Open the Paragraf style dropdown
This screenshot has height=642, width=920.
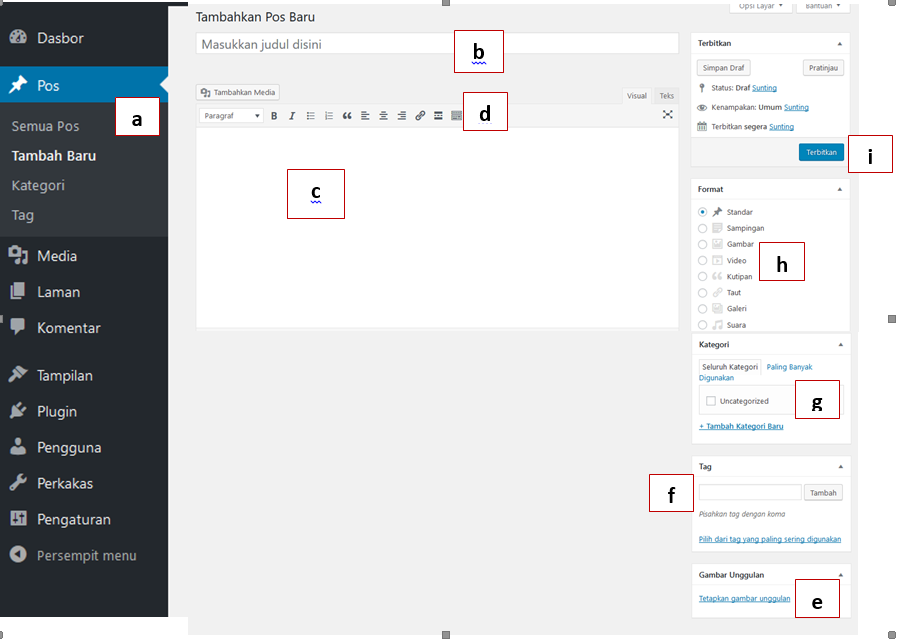(231, 116)
